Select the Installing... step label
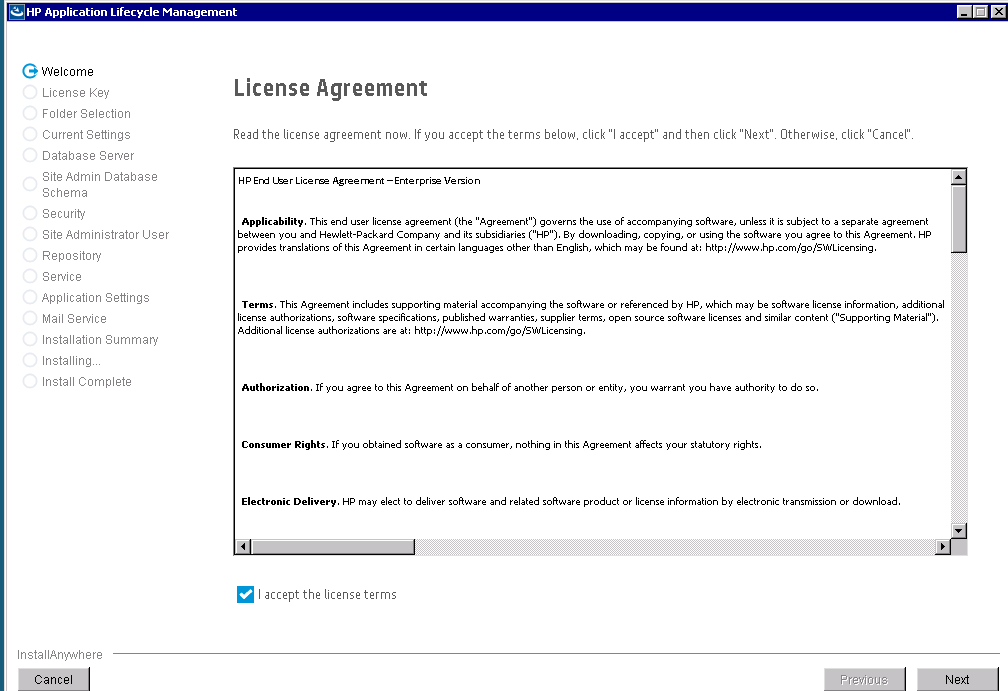Viewport: 1008px width, 691px height. pos(71,361)
